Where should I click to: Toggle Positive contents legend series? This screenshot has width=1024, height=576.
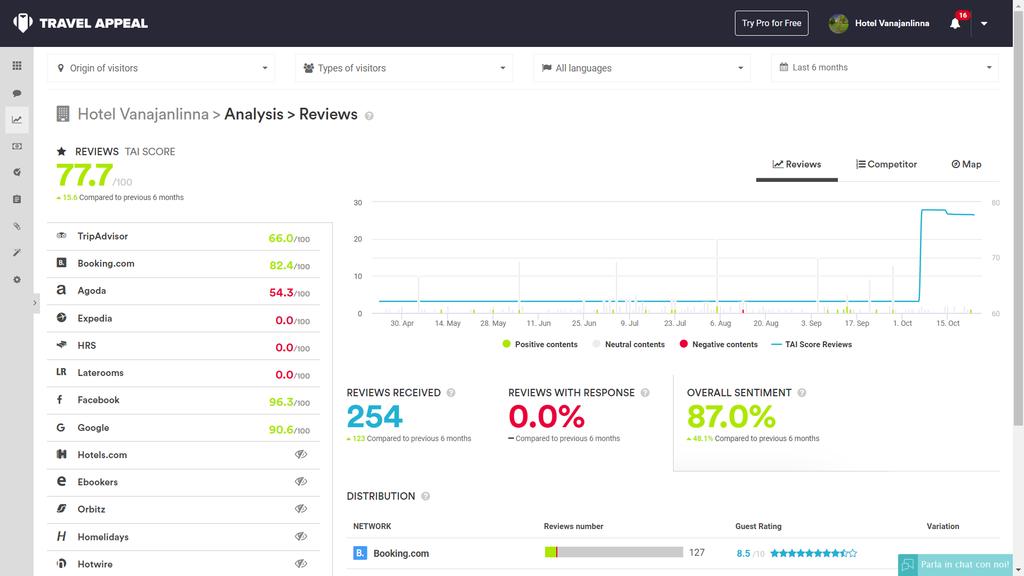click(x=540, y=344)
